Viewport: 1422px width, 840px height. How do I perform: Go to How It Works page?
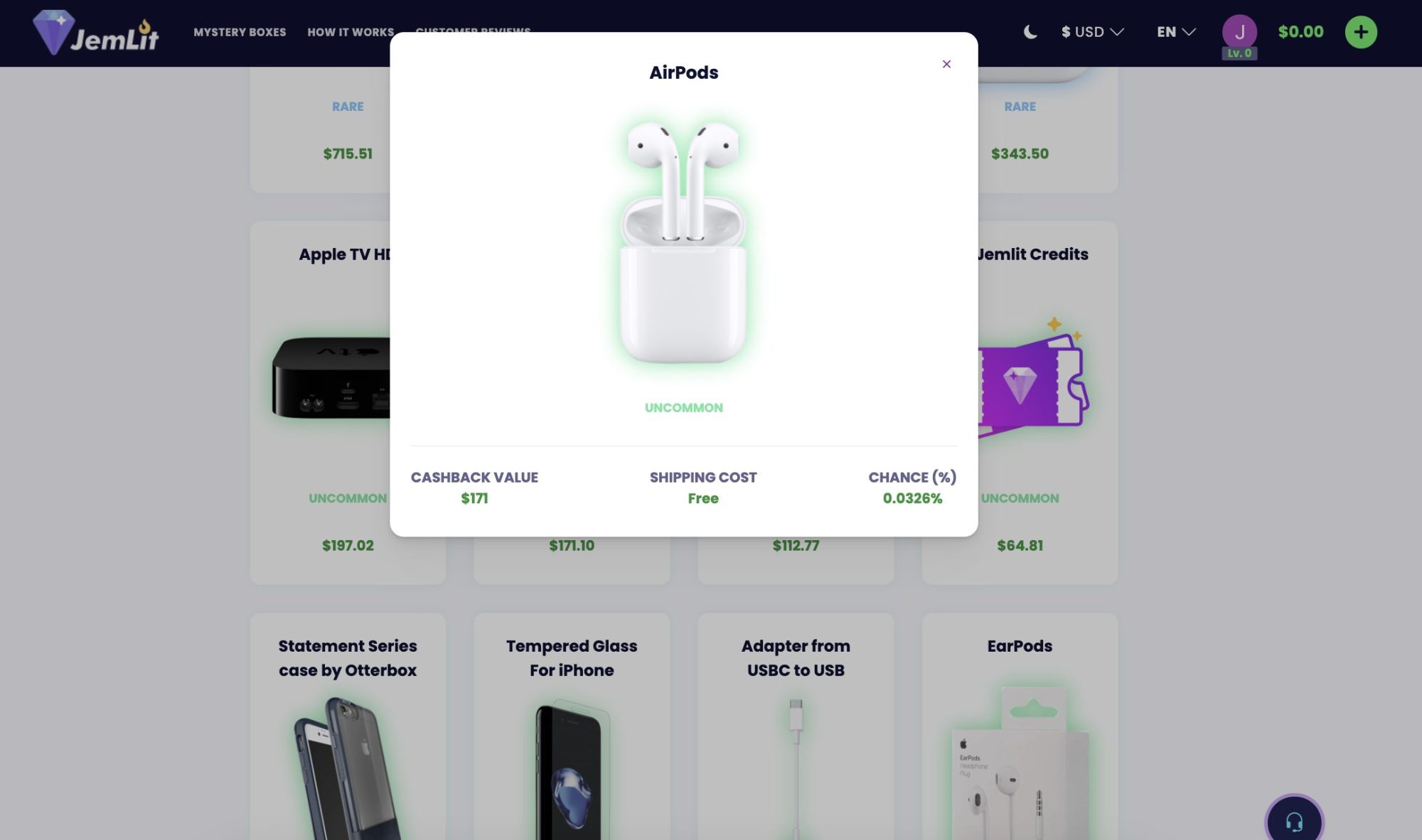[x=351, y=32]
